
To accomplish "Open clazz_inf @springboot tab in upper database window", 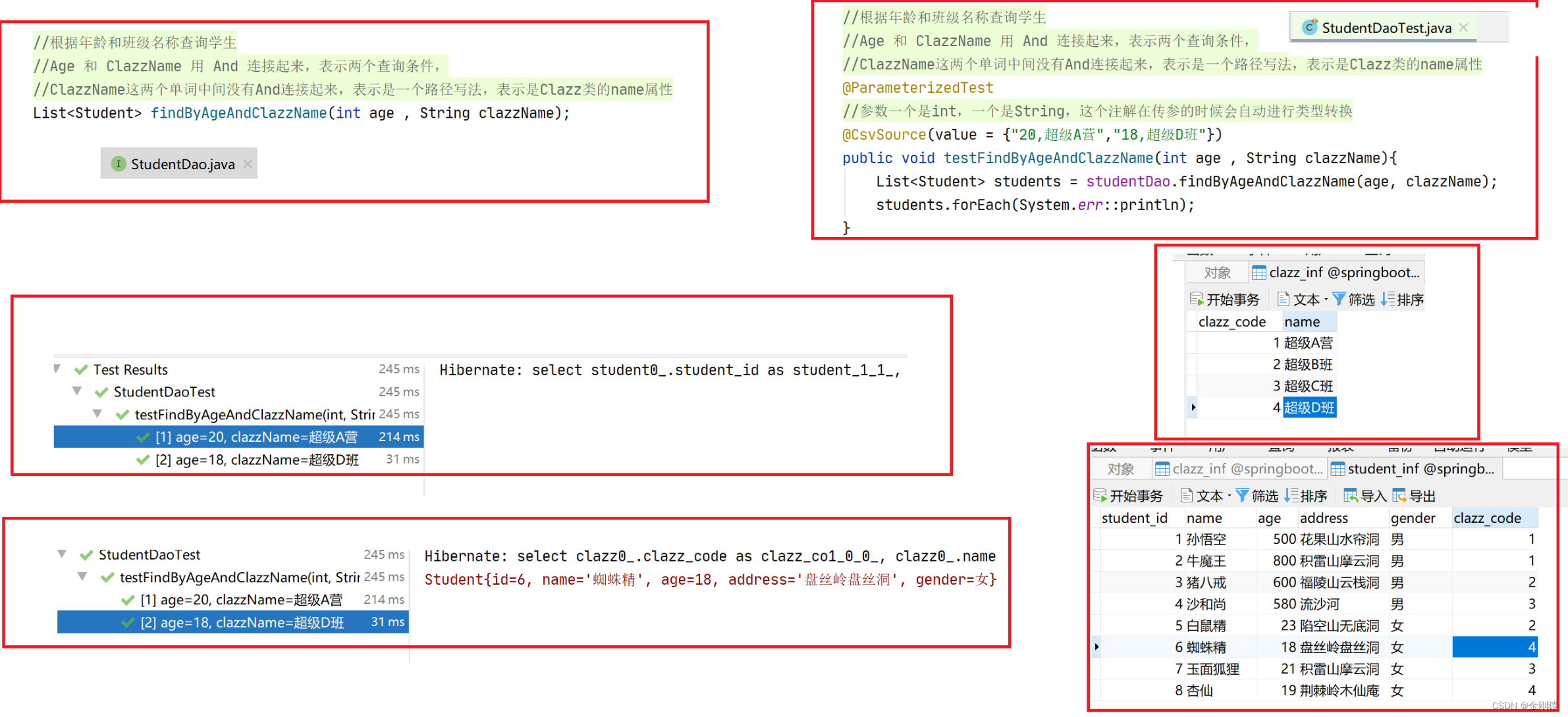I will (1337, 273).
